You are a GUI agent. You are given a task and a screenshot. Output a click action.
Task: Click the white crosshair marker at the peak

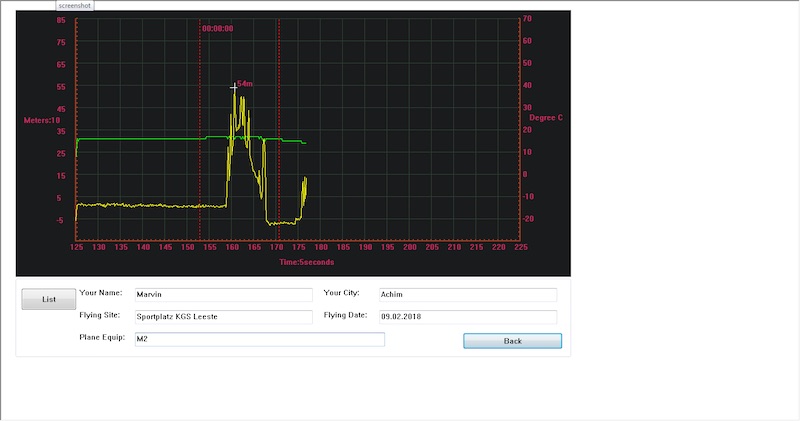(x=234, y=87)
